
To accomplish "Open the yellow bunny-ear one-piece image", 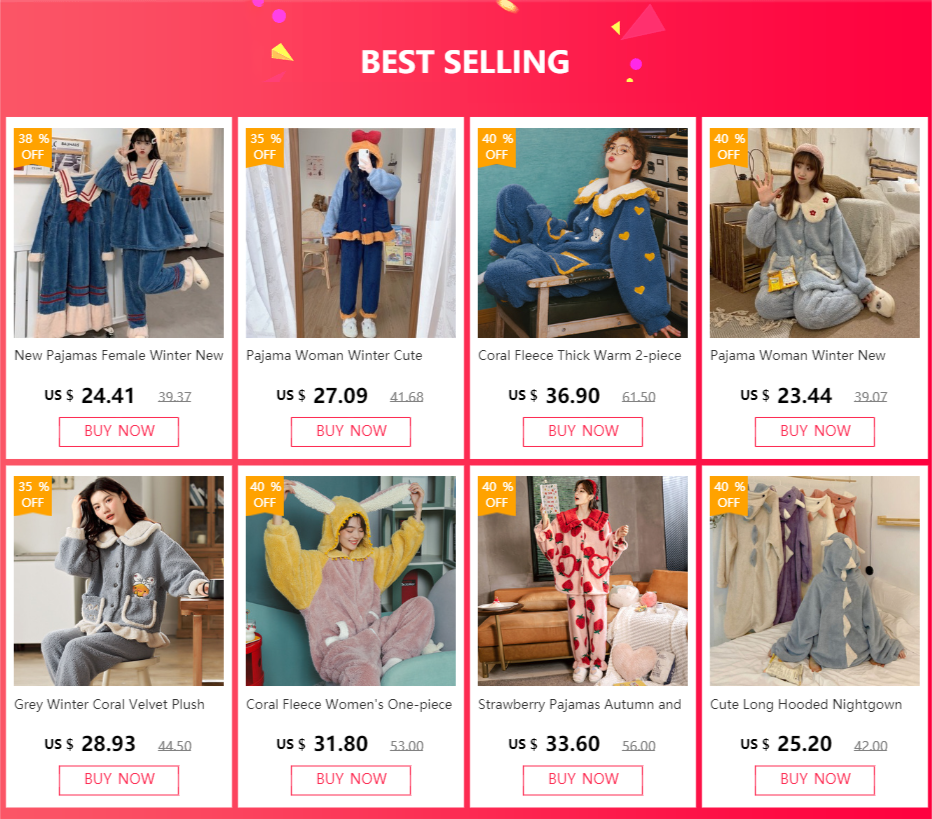I will [351, 581].
